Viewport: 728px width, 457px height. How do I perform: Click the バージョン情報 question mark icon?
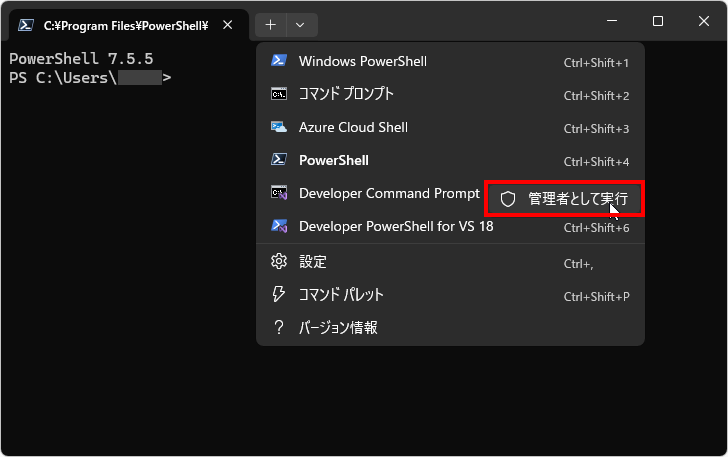pos(280,327)
